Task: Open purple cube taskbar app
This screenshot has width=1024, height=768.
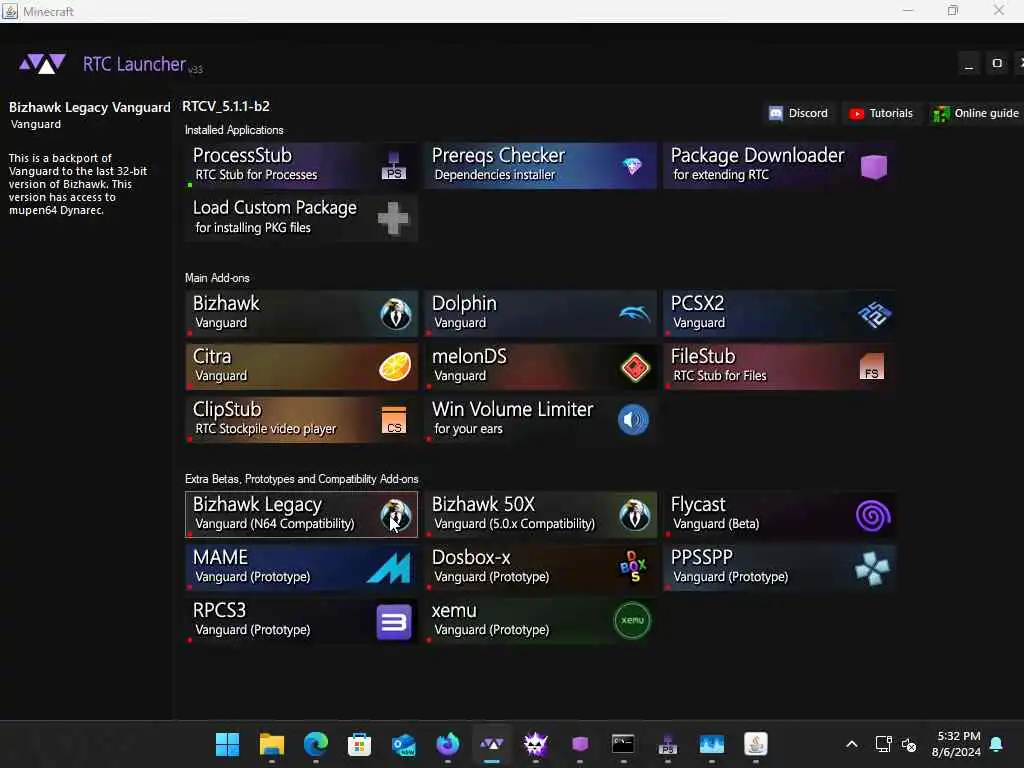Action: click(x=580, y=744)
